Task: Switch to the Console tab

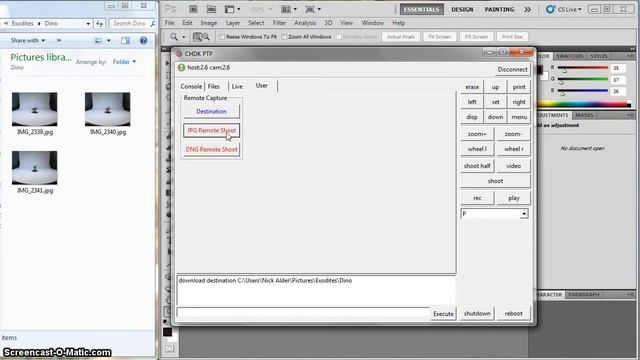Action: coord(191,87)
